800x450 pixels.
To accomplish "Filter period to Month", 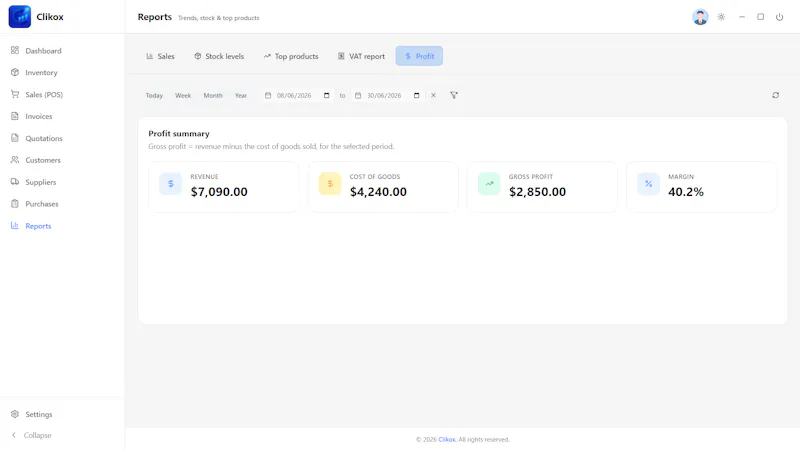I will [213, 95].
